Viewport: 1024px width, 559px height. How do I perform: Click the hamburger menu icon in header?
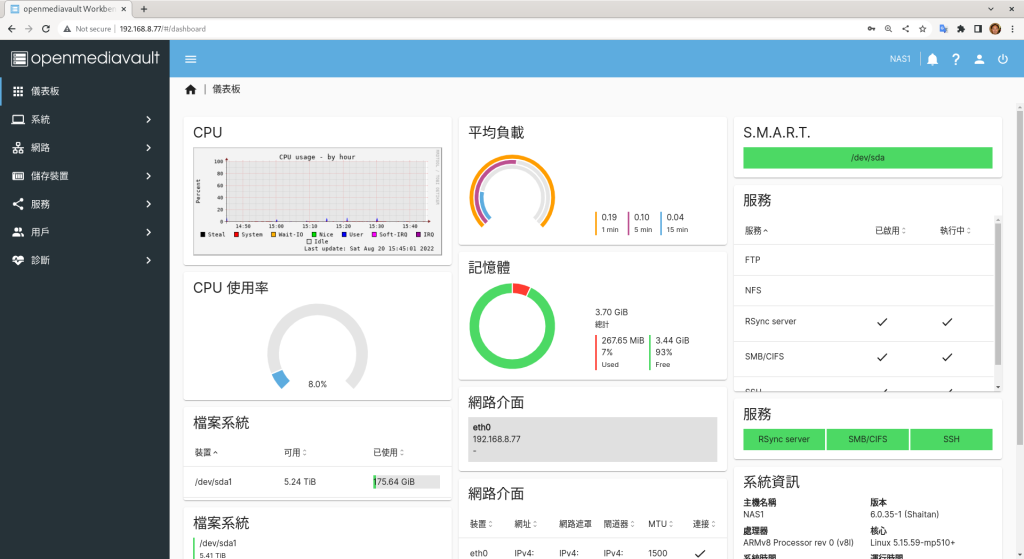point(190,59)
